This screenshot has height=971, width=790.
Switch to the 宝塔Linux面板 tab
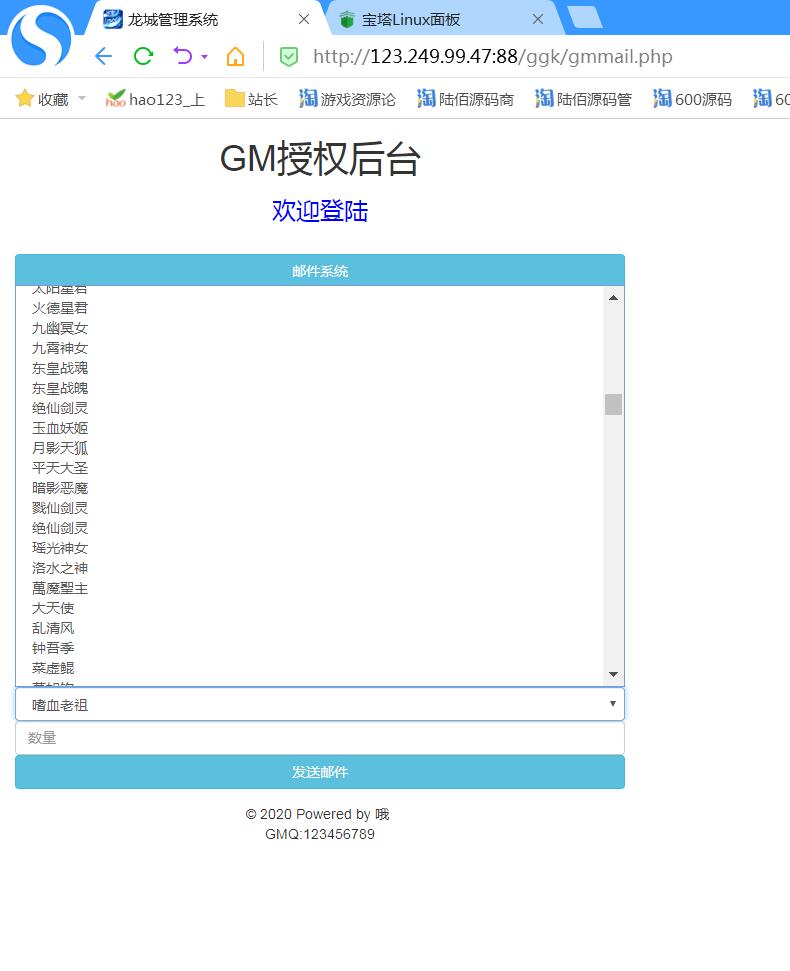pyautogui.click(x=430, y=19)
